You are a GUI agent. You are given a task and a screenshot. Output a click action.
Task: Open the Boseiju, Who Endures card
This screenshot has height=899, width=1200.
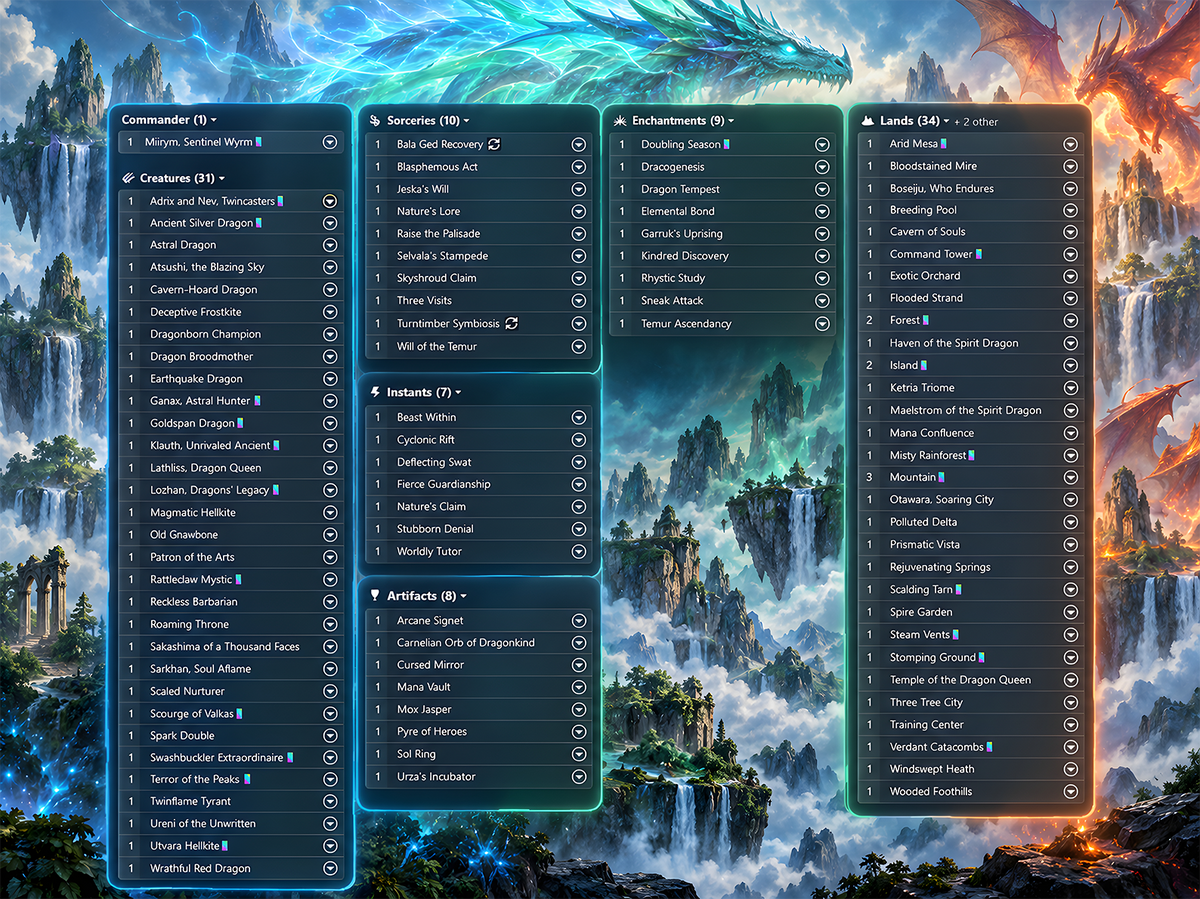[941, 188]
